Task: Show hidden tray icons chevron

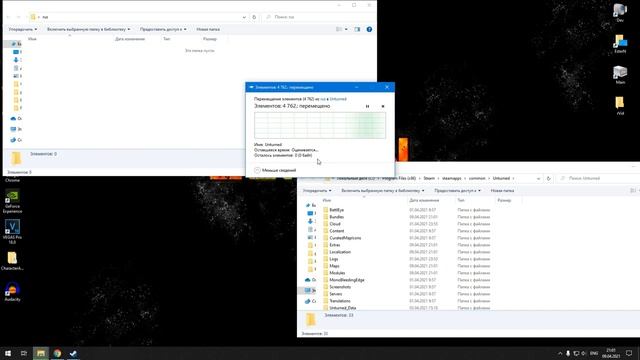Action: 560,353
